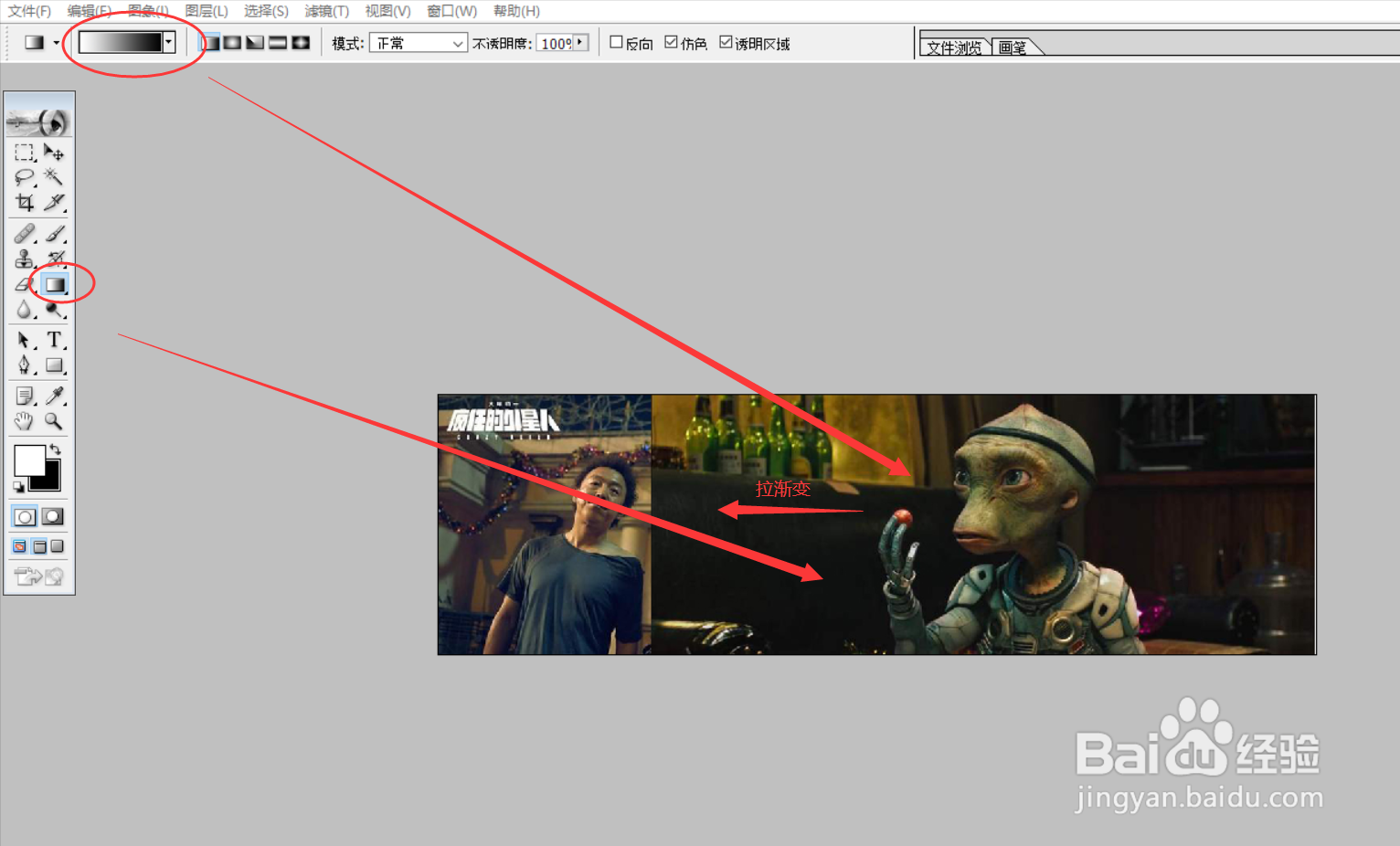Click the gradient tool preset icon in options bar

point(34,43)
